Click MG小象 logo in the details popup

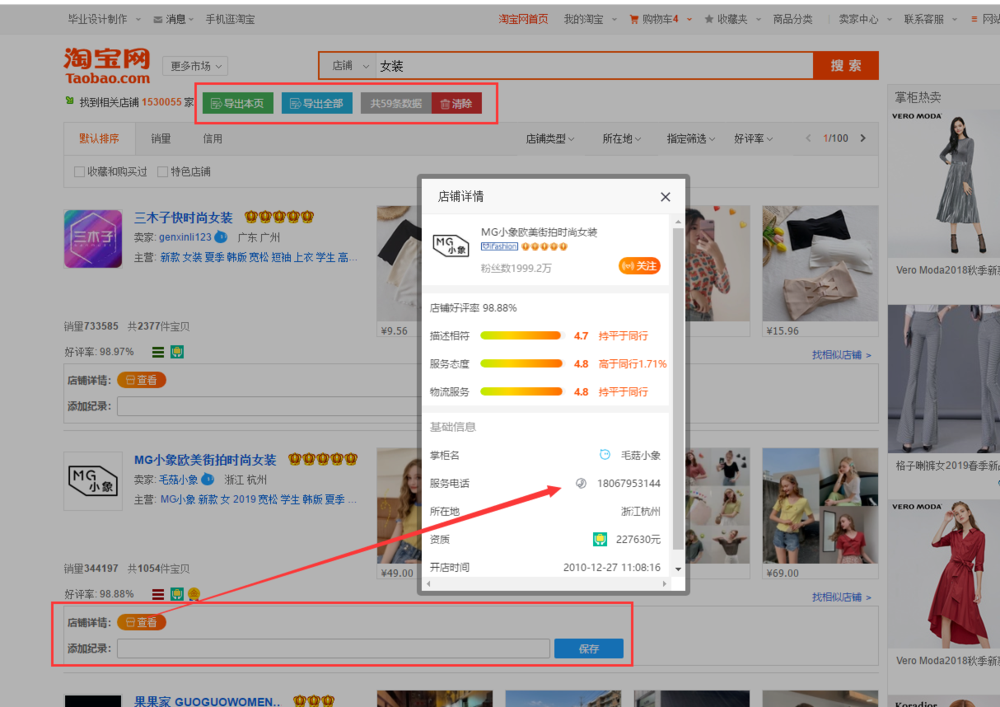click(451, 245)
